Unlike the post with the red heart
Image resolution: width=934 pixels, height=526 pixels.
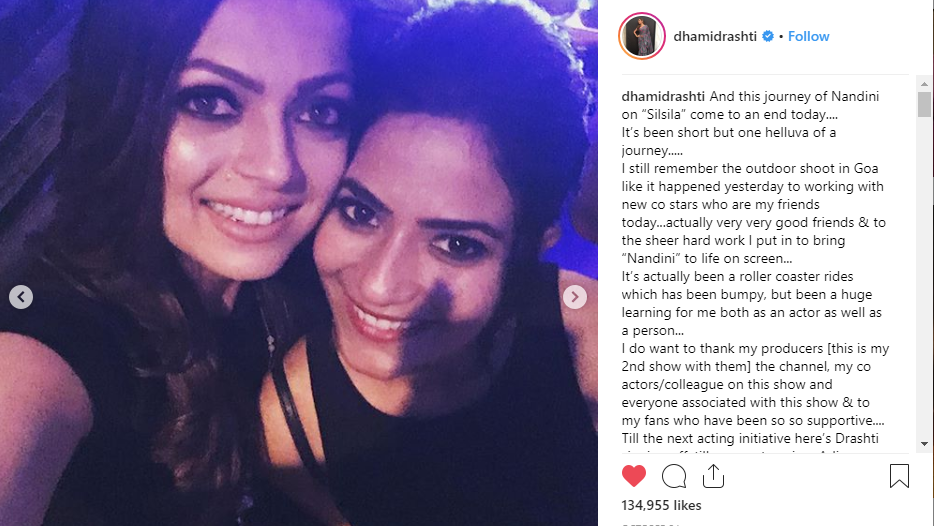click(x=634, y=476)
